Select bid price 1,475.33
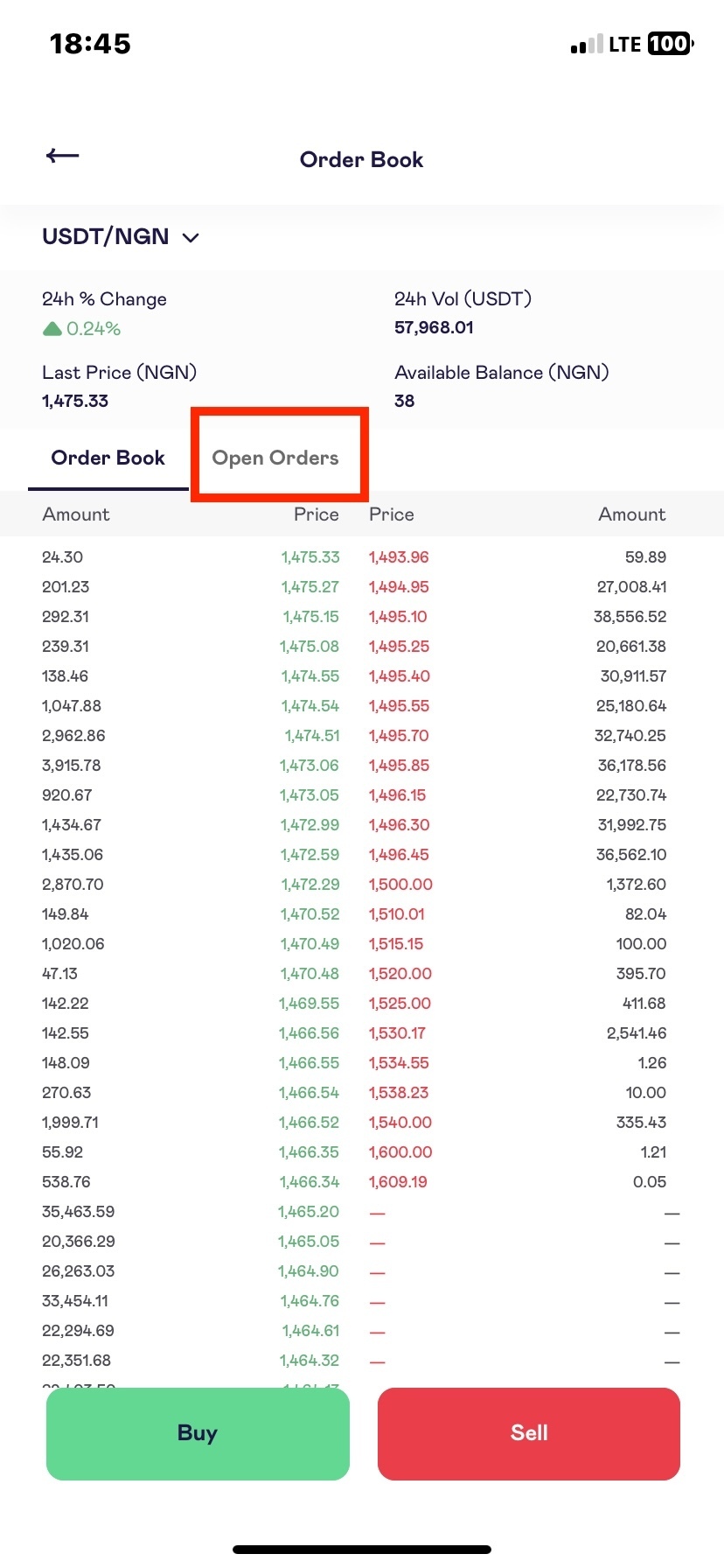The width and height of the screenshot is (724, 1568). coord(310,557)
